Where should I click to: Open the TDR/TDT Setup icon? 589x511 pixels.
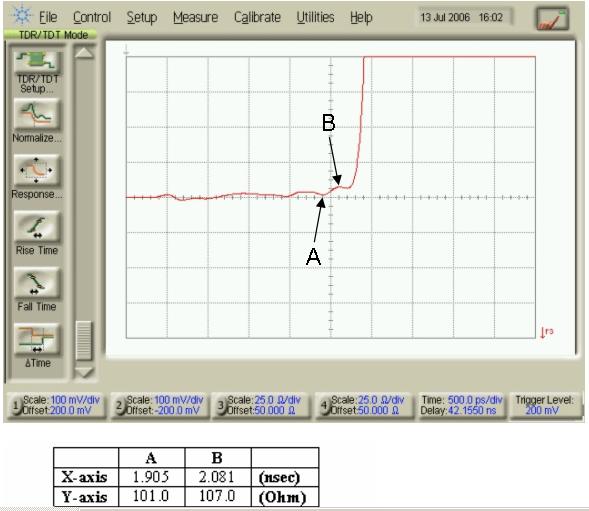pyautogui.click(x=37, y=61)
